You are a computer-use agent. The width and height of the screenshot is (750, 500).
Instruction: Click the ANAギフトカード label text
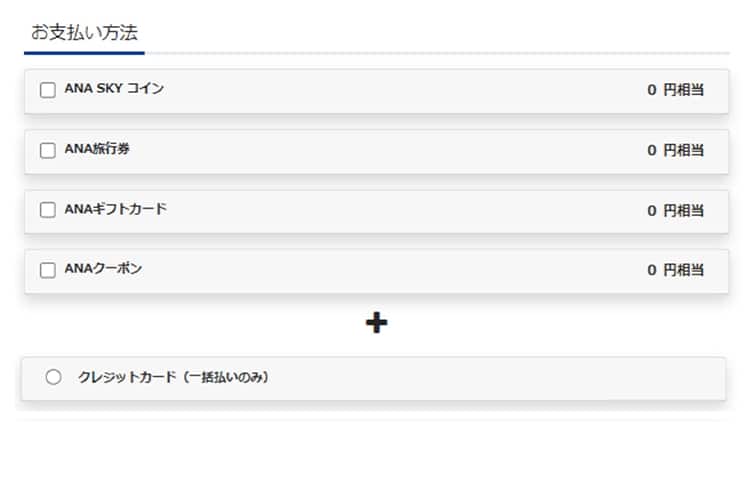click(115, 209)
